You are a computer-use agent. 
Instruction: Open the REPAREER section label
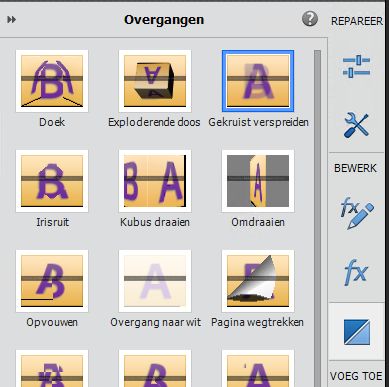click(357, 21)
